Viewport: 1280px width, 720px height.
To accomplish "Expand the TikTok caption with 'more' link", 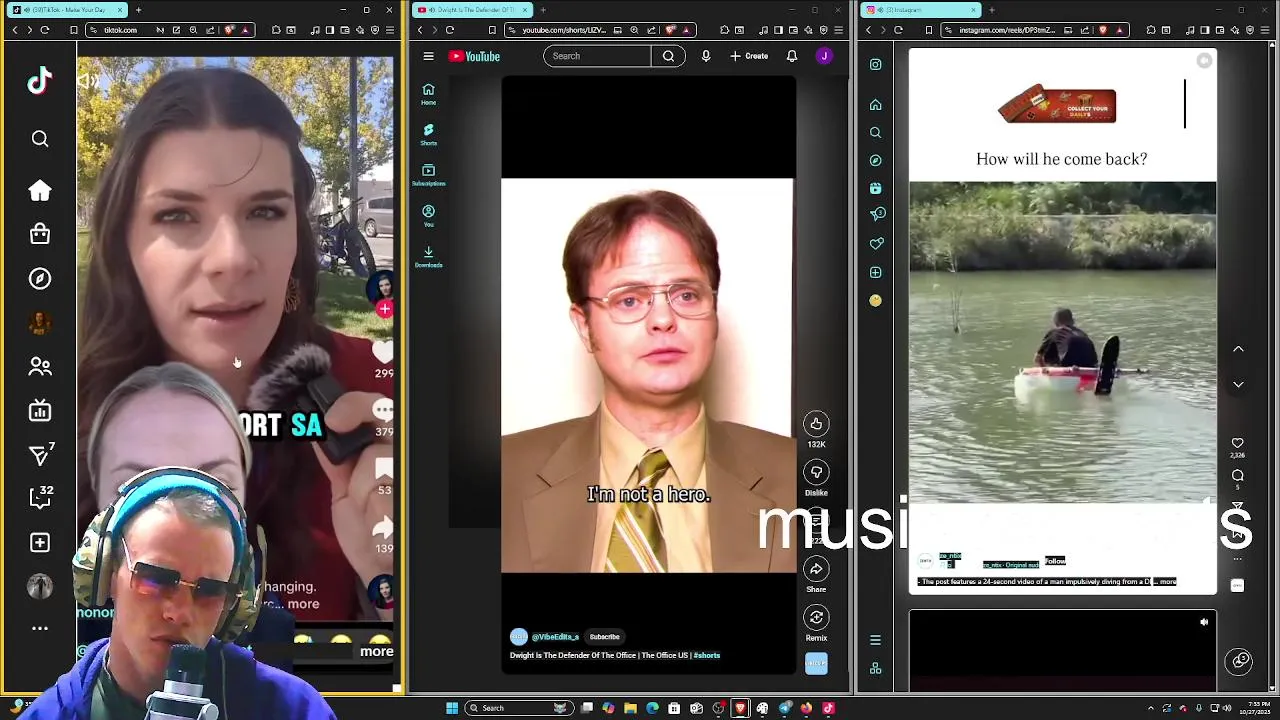I will pos(303,604).
